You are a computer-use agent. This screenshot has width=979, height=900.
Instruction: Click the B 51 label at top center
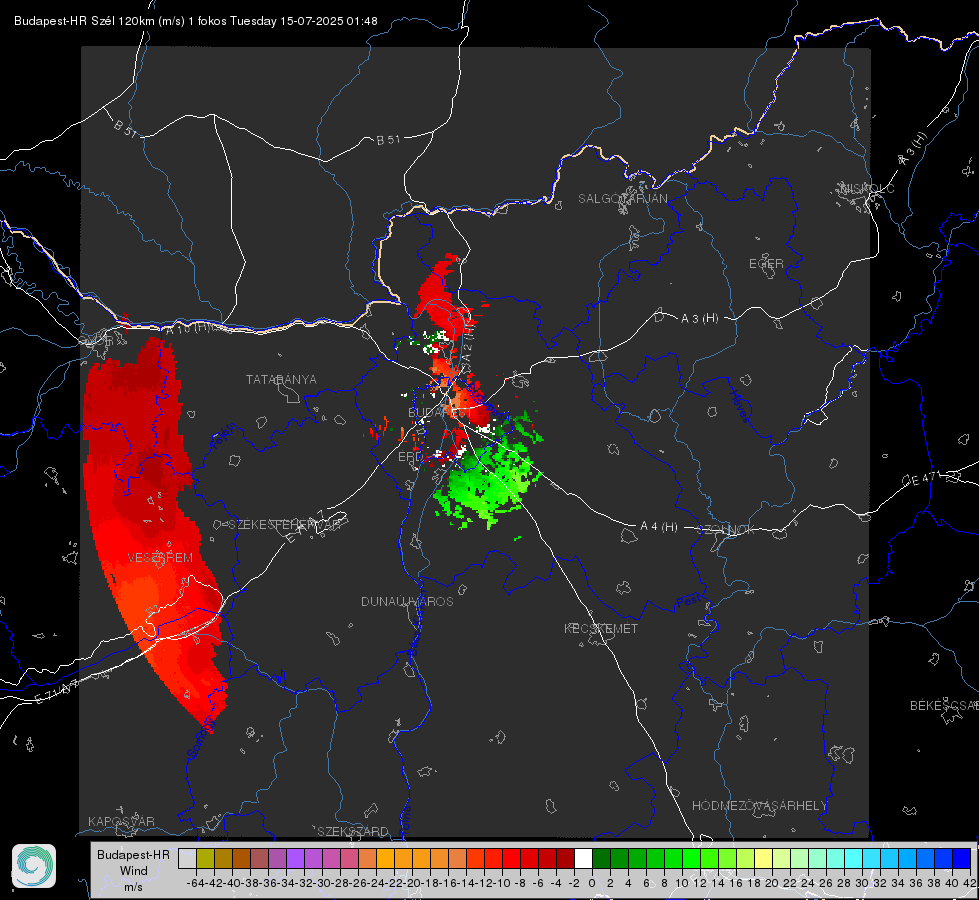(x=388, y=139)
